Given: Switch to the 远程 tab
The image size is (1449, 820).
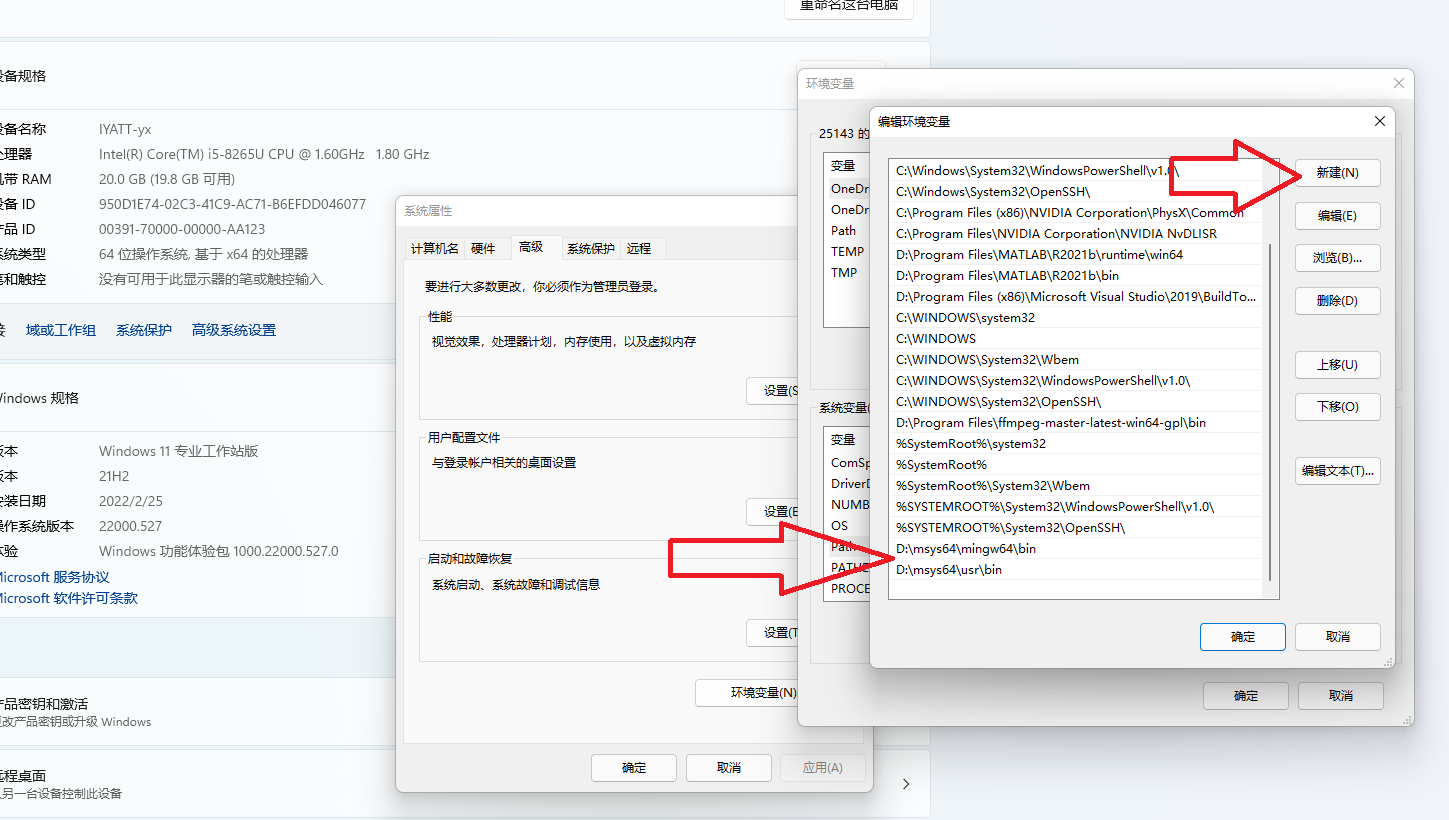Looking at the screenshot, I should 638,249.
